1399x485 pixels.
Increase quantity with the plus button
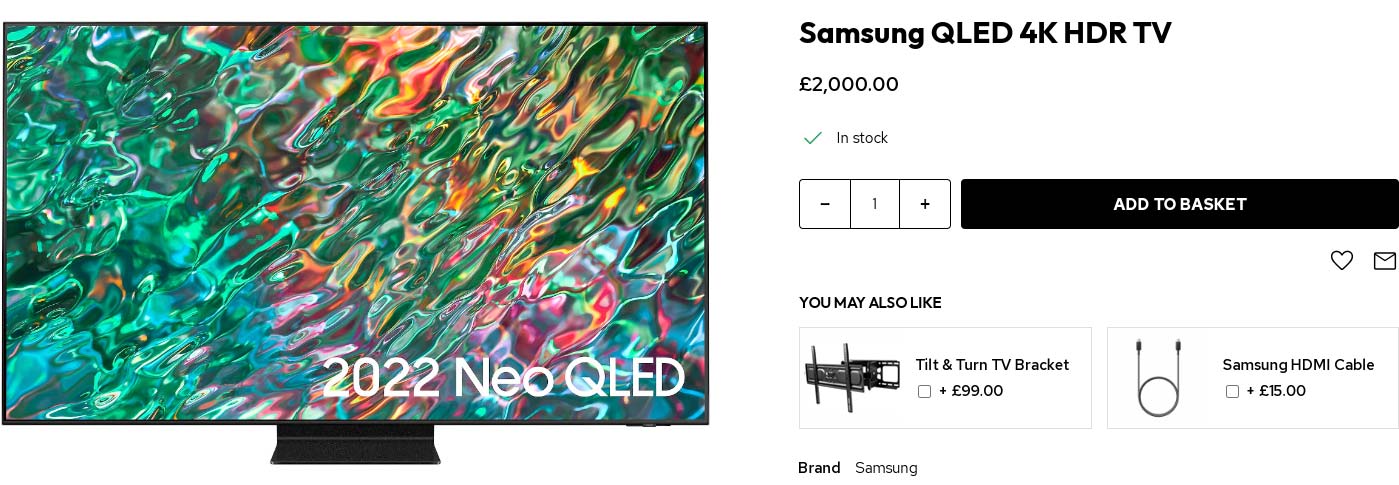coord(925,204)
